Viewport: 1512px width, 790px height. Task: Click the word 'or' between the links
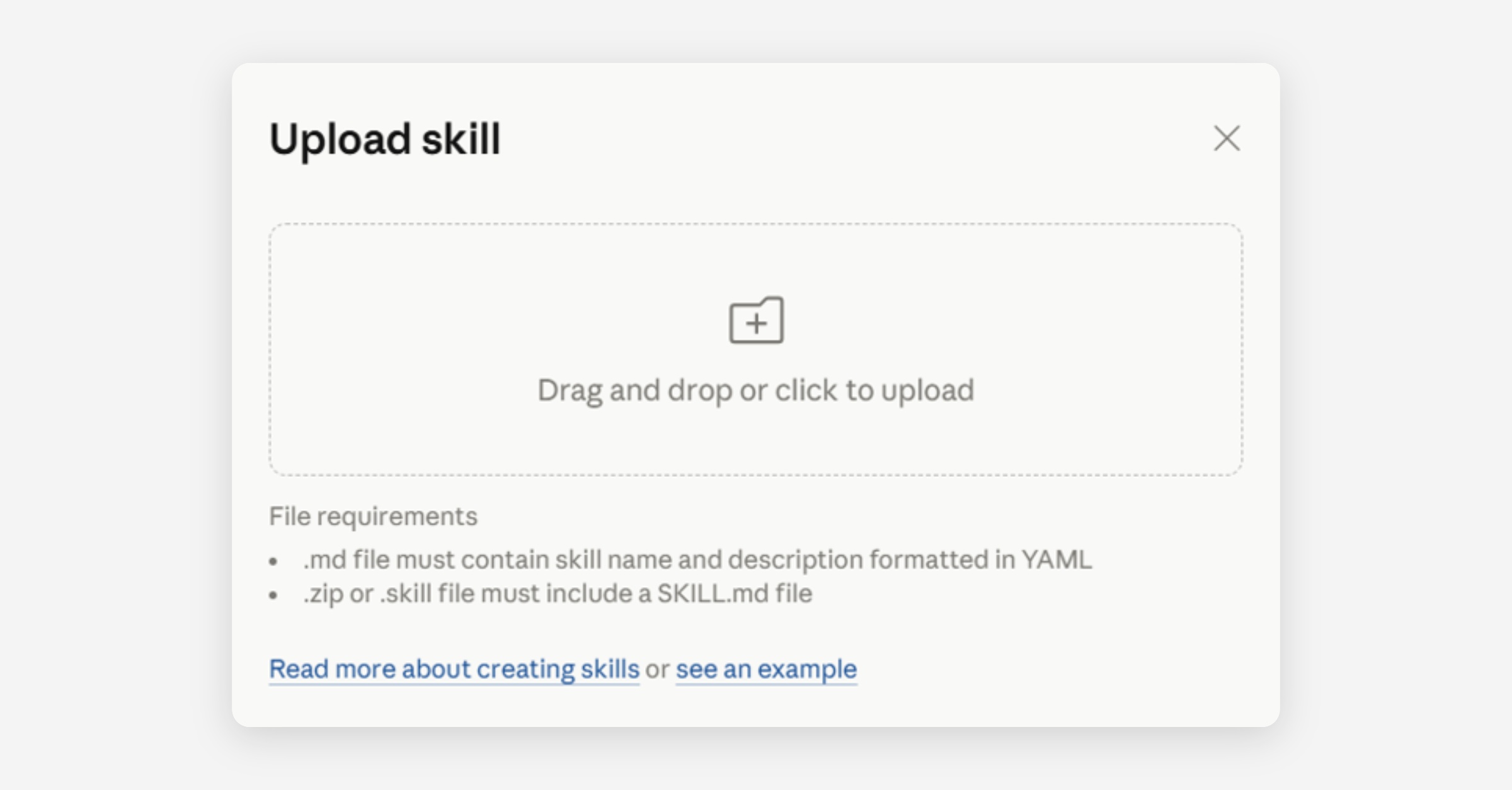pyautogui.click(x=658, y=669)
